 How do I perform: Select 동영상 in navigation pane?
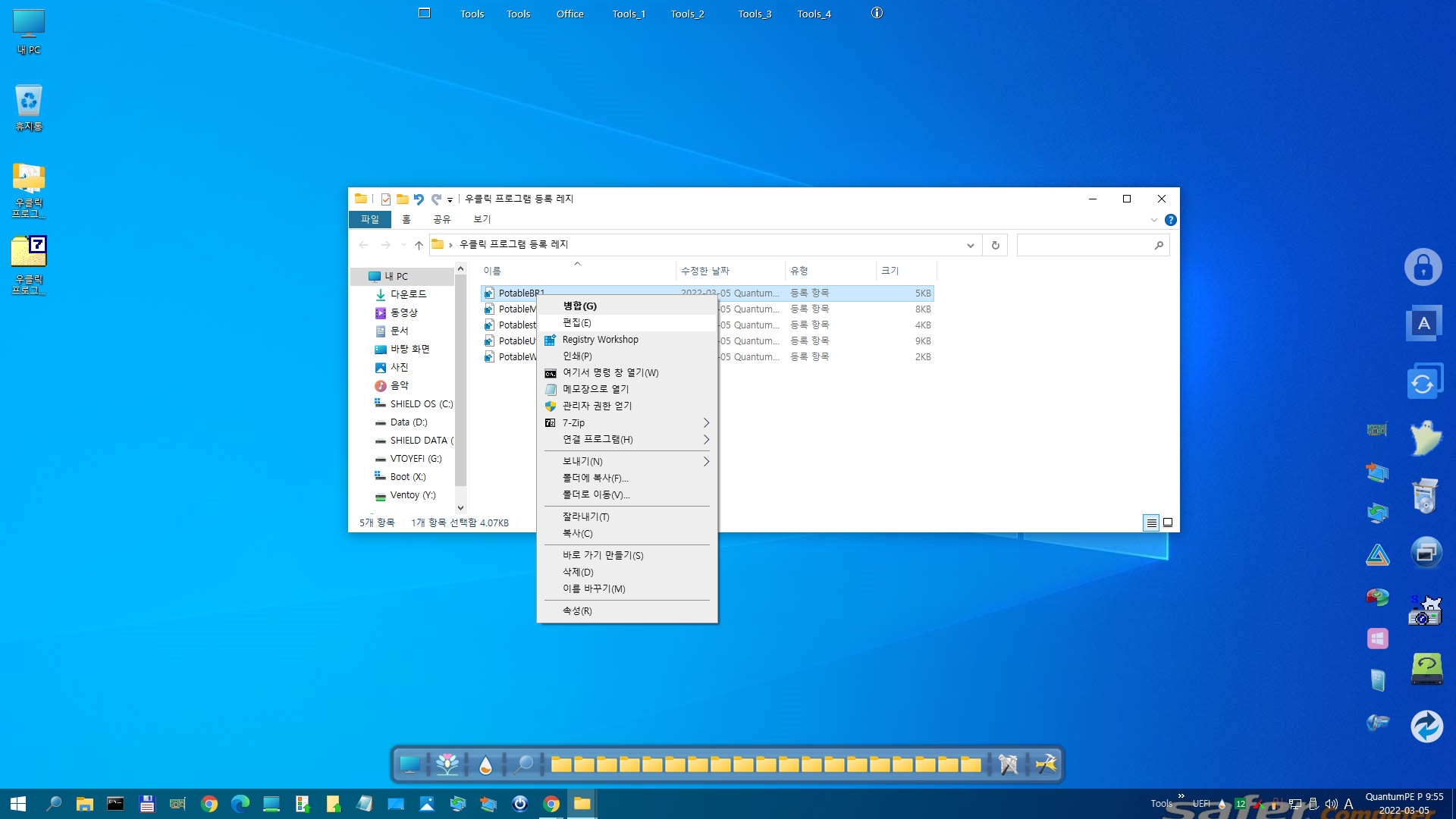403,312
